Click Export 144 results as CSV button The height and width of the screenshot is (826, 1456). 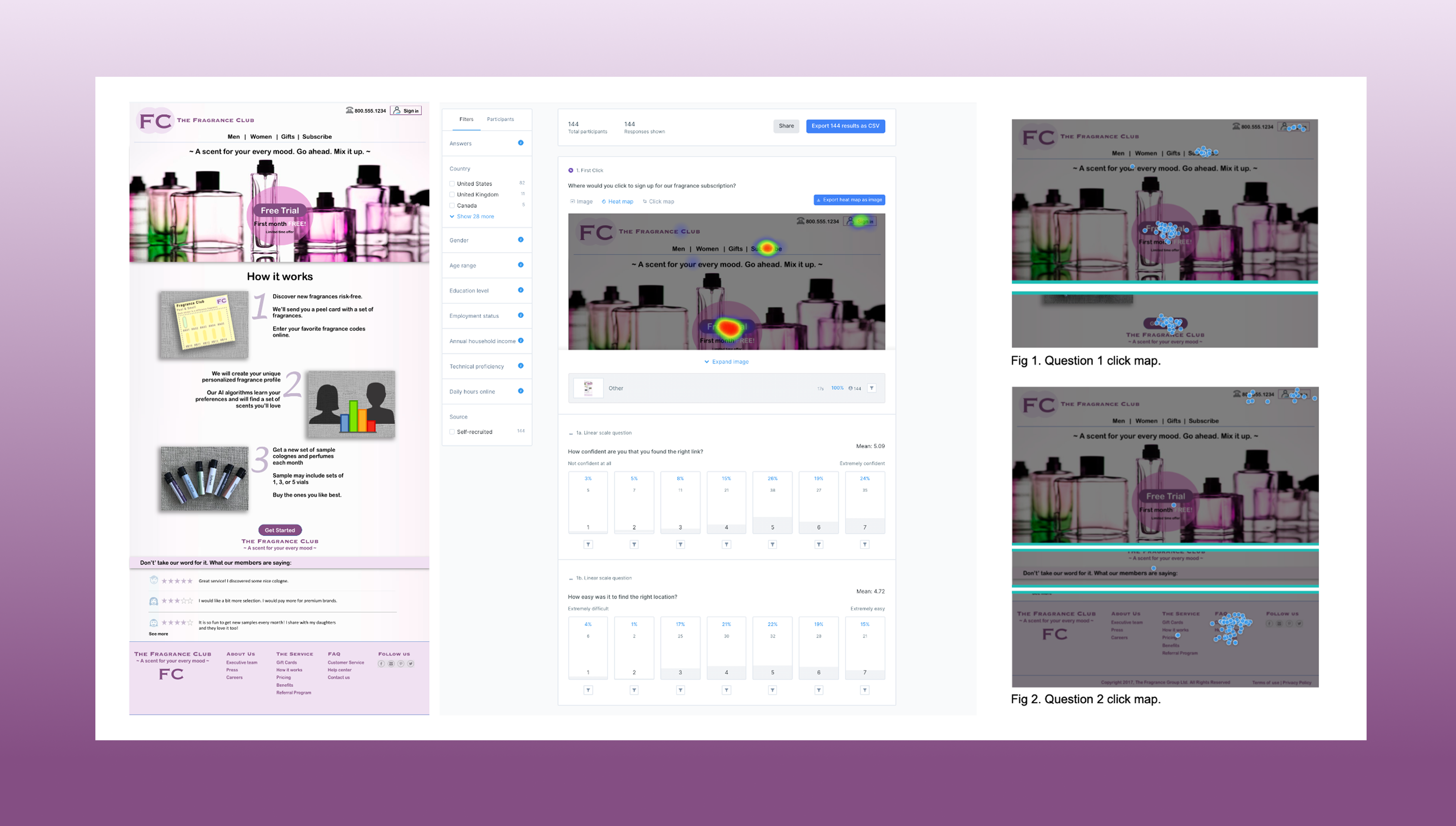point(845,126)
